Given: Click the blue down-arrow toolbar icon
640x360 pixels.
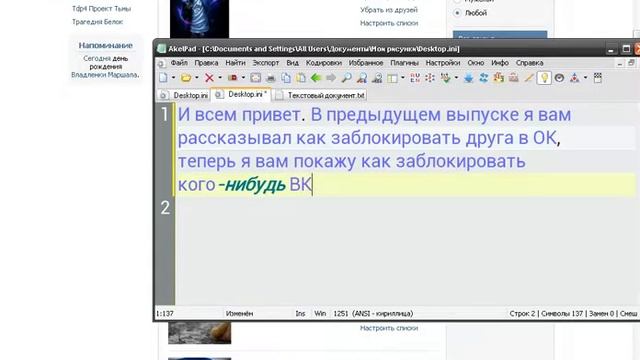Looking at the screenshot, I should point(469,78).
